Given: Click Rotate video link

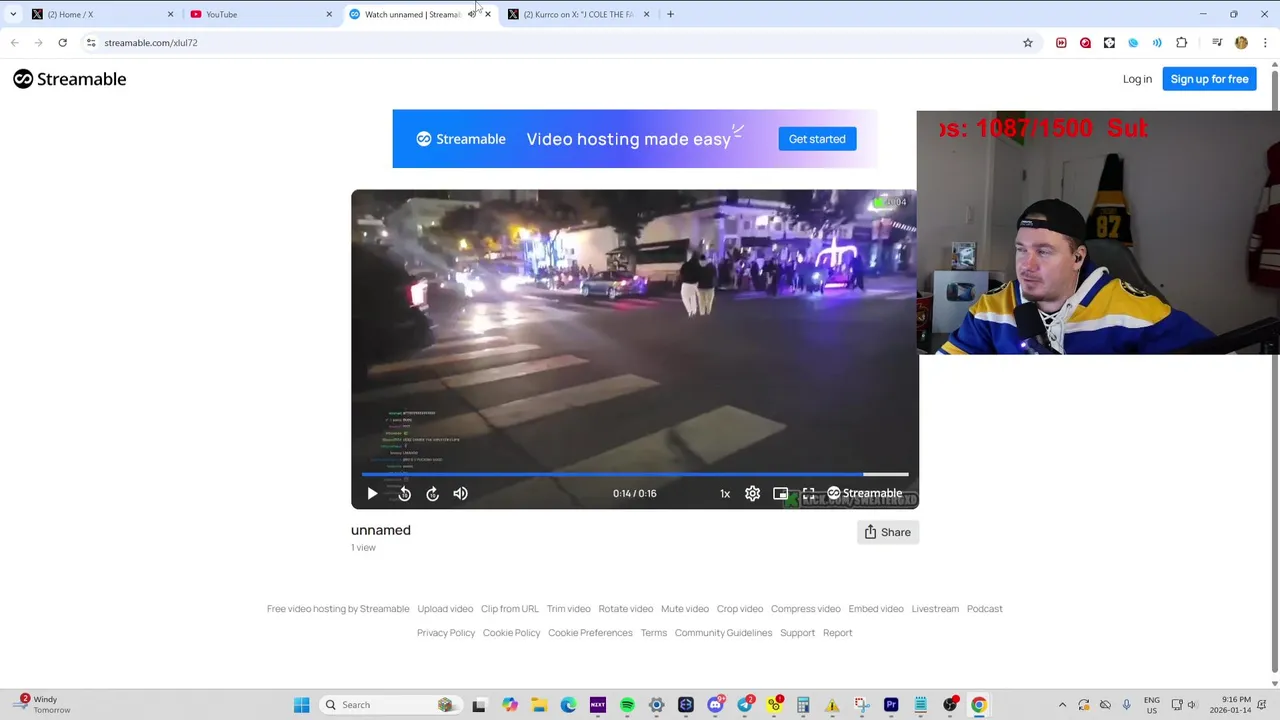Looking at the screenshot, I should click(x=626, y=609).
